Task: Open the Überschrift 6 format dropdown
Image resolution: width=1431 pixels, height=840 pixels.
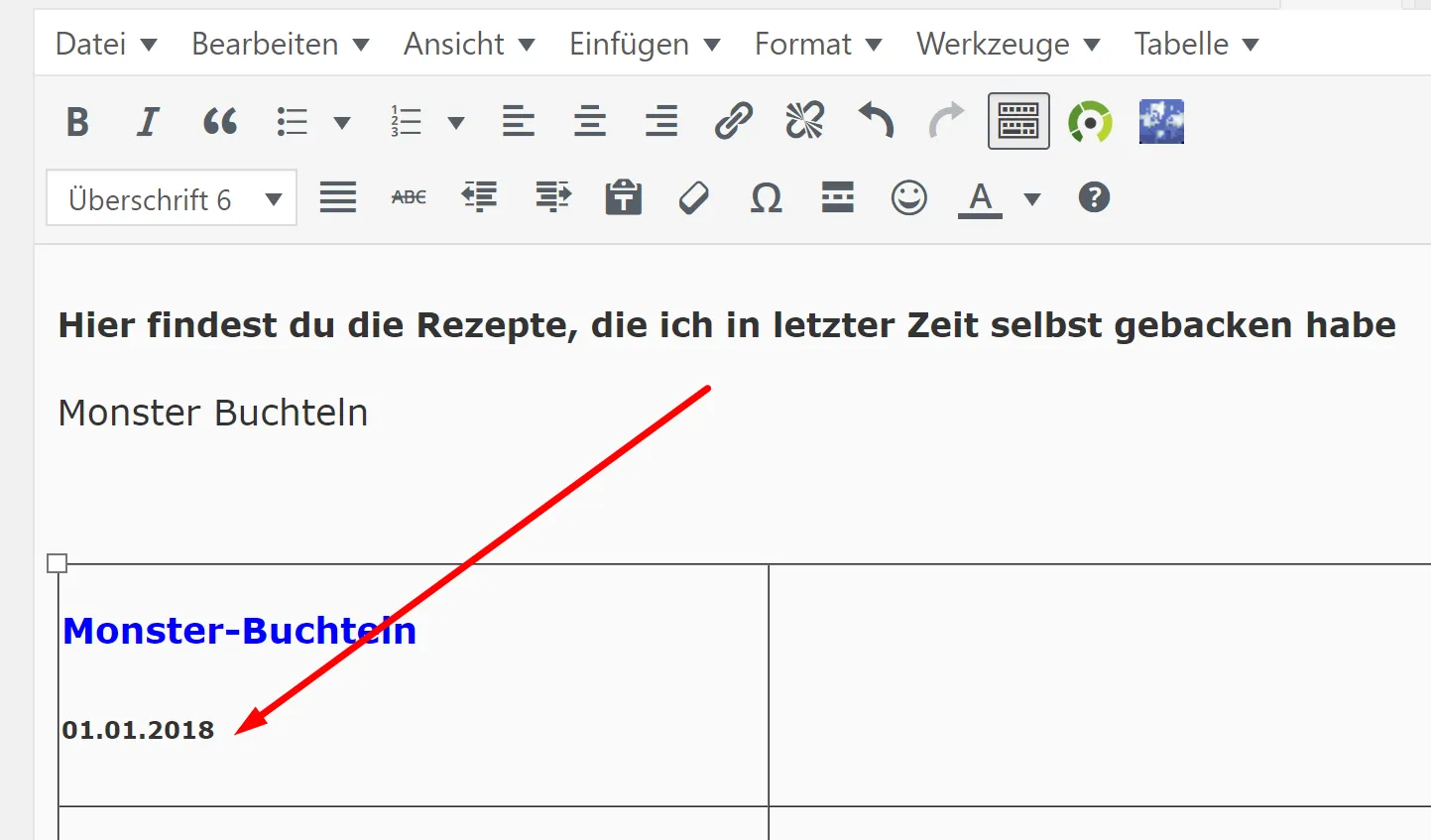Action: 172,198
